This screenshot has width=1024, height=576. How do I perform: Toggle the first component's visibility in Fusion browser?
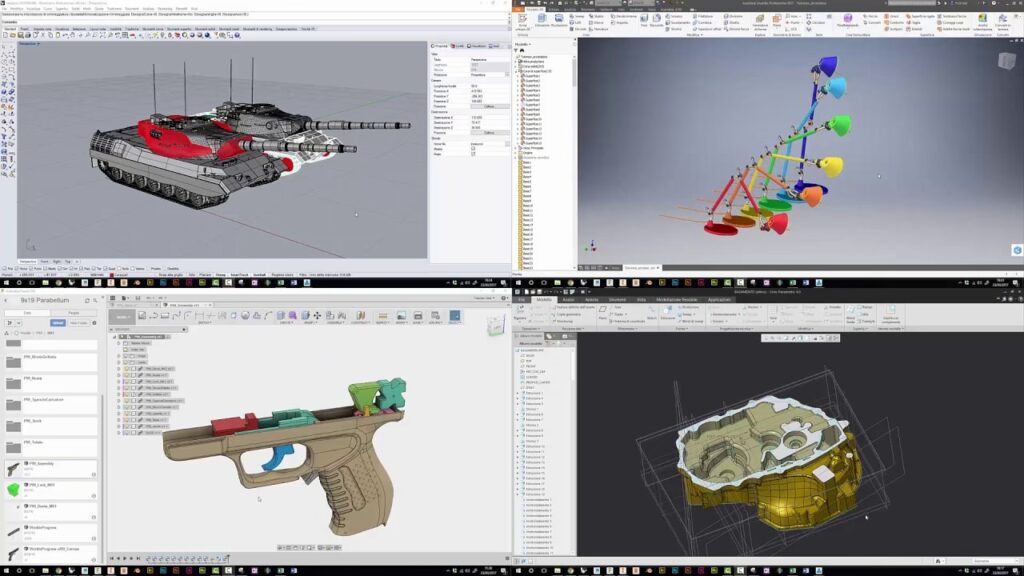127,369
